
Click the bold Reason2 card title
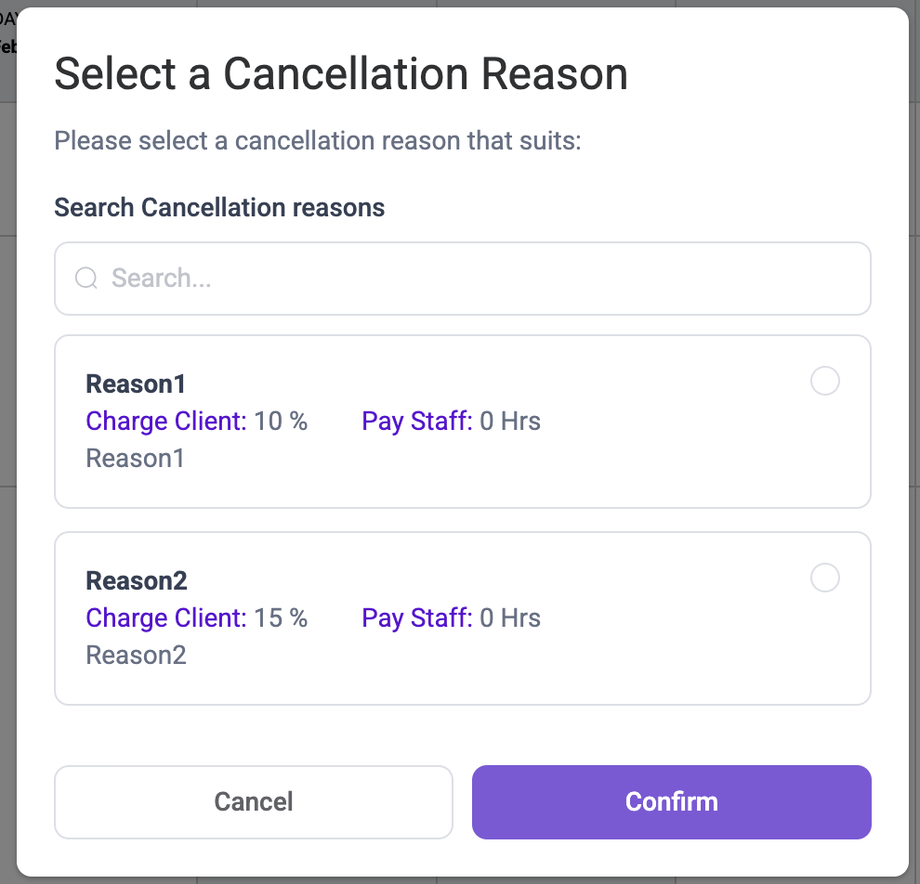136,581
